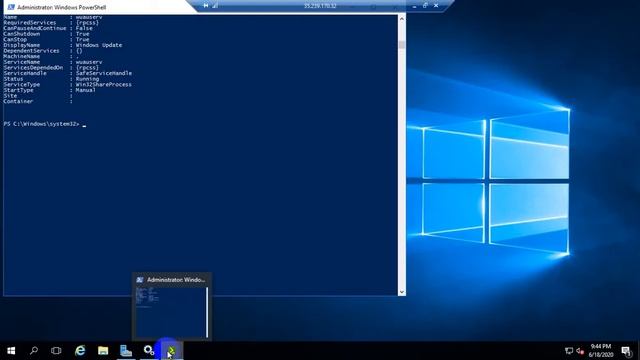The image size is (640, 360).
Task: Click the muted volume tray icon
Action: point(580,351)
